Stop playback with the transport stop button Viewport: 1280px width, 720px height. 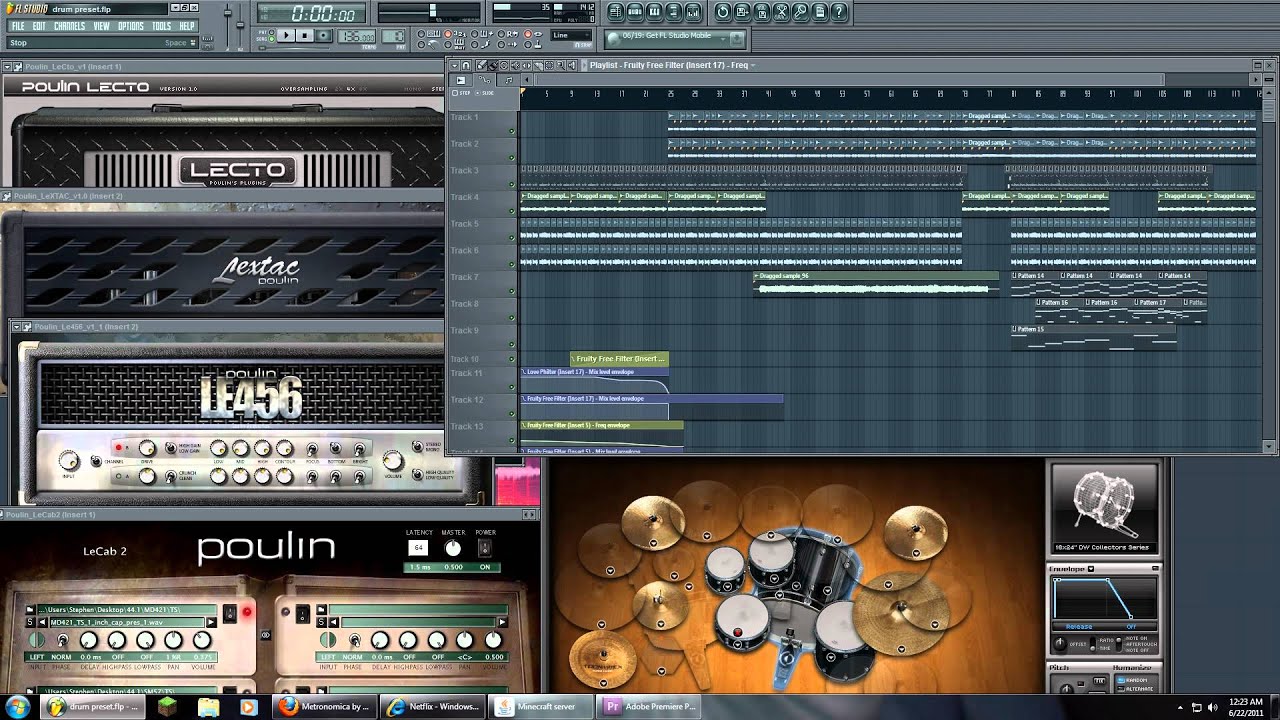click(305, 35)
